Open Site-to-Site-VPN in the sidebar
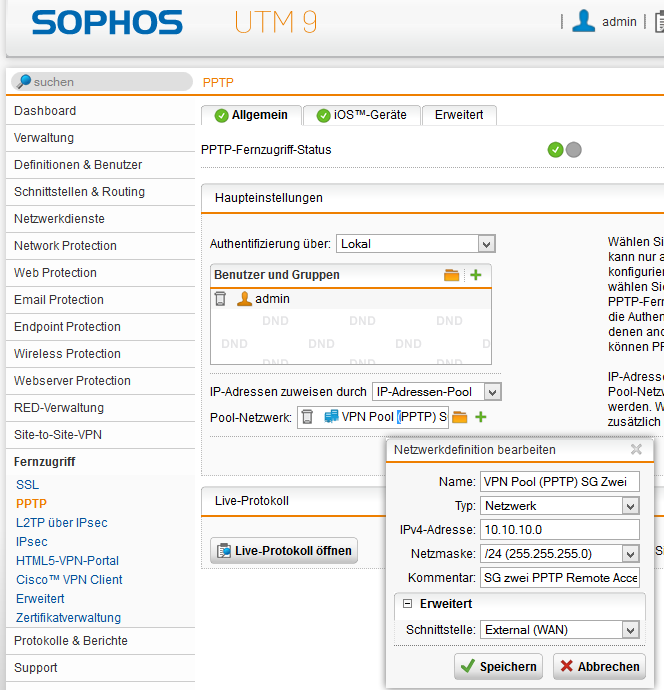Image resolution: width=664 pixels, height=690 pixels. click(x=58, y=435)
